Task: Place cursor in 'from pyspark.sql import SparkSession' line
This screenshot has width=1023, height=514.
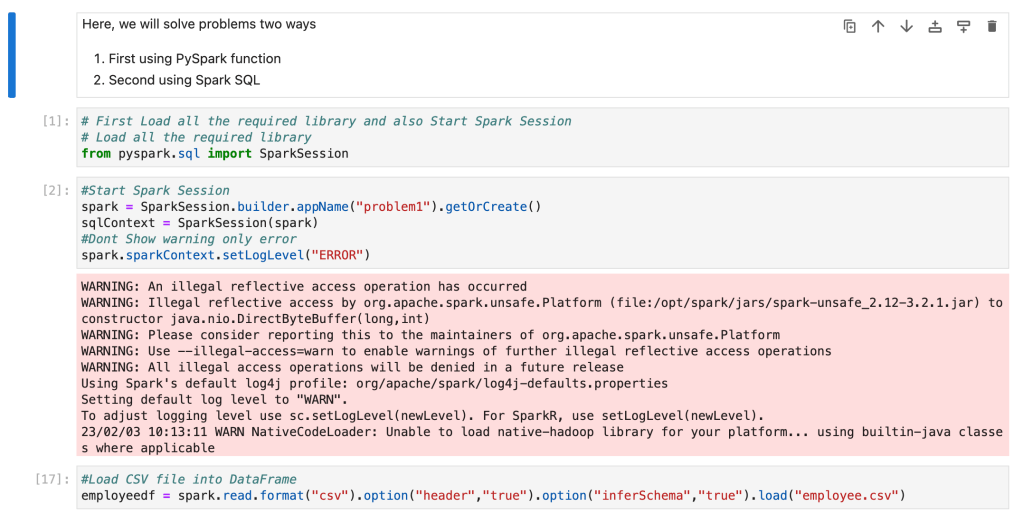Action: coord(215,154)
